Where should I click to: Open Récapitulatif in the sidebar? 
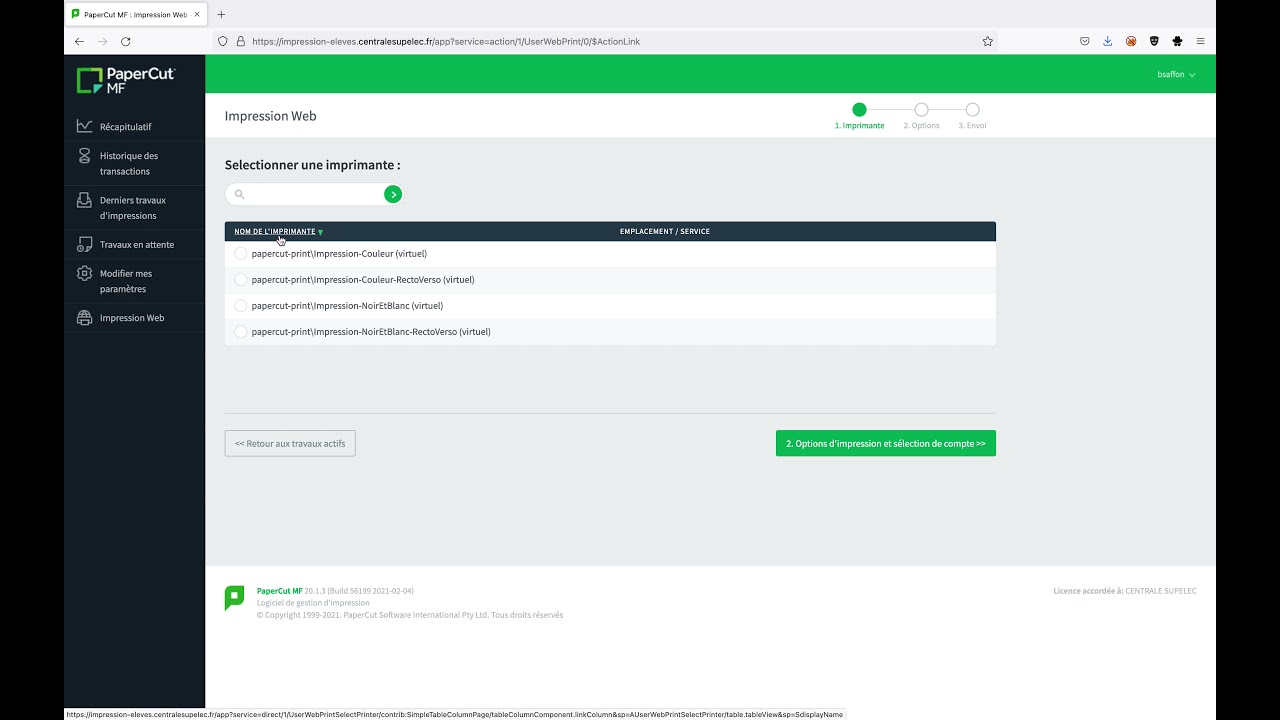coord(134,127)
